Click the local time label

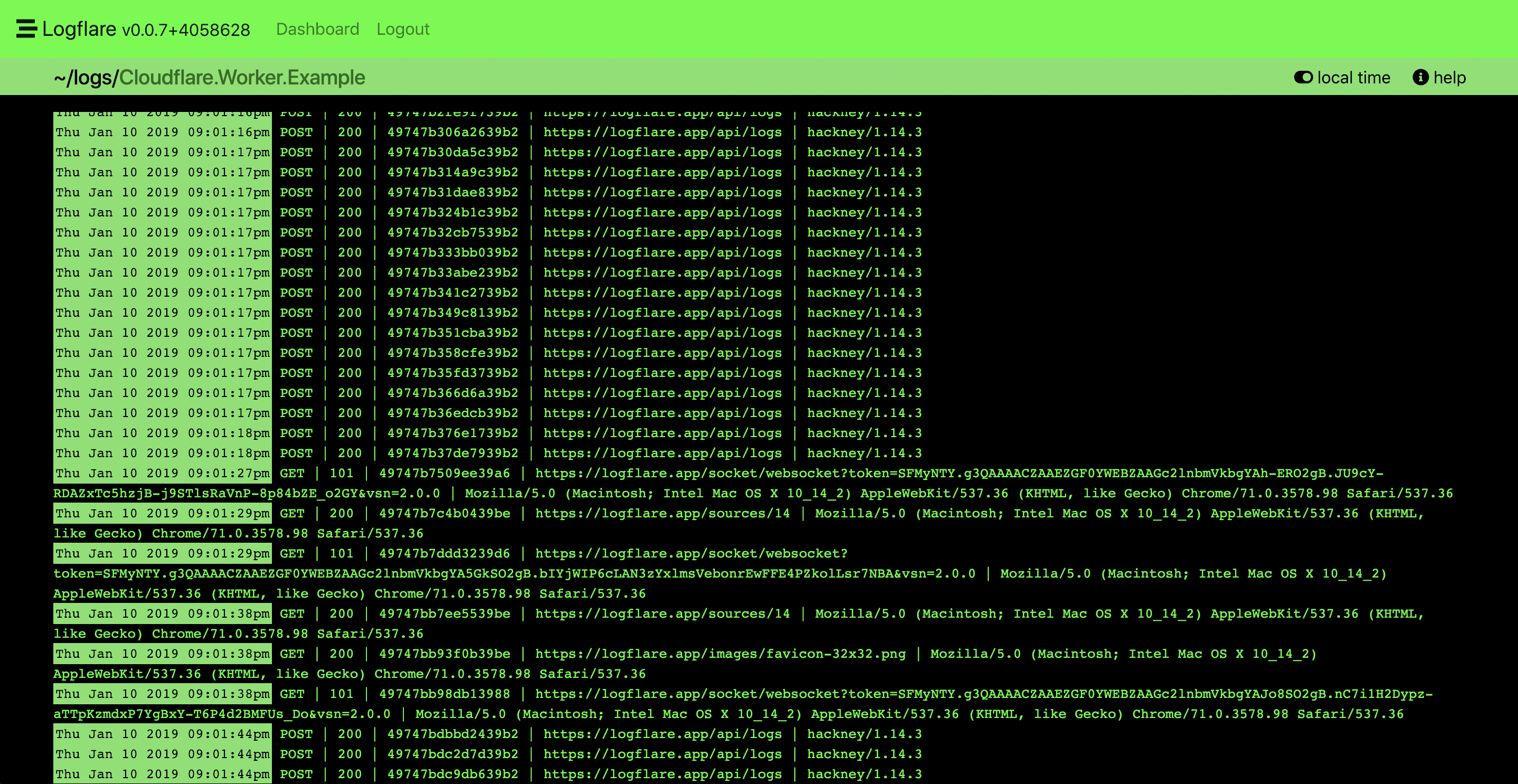pyautogui.click(x=1353, y=77)
